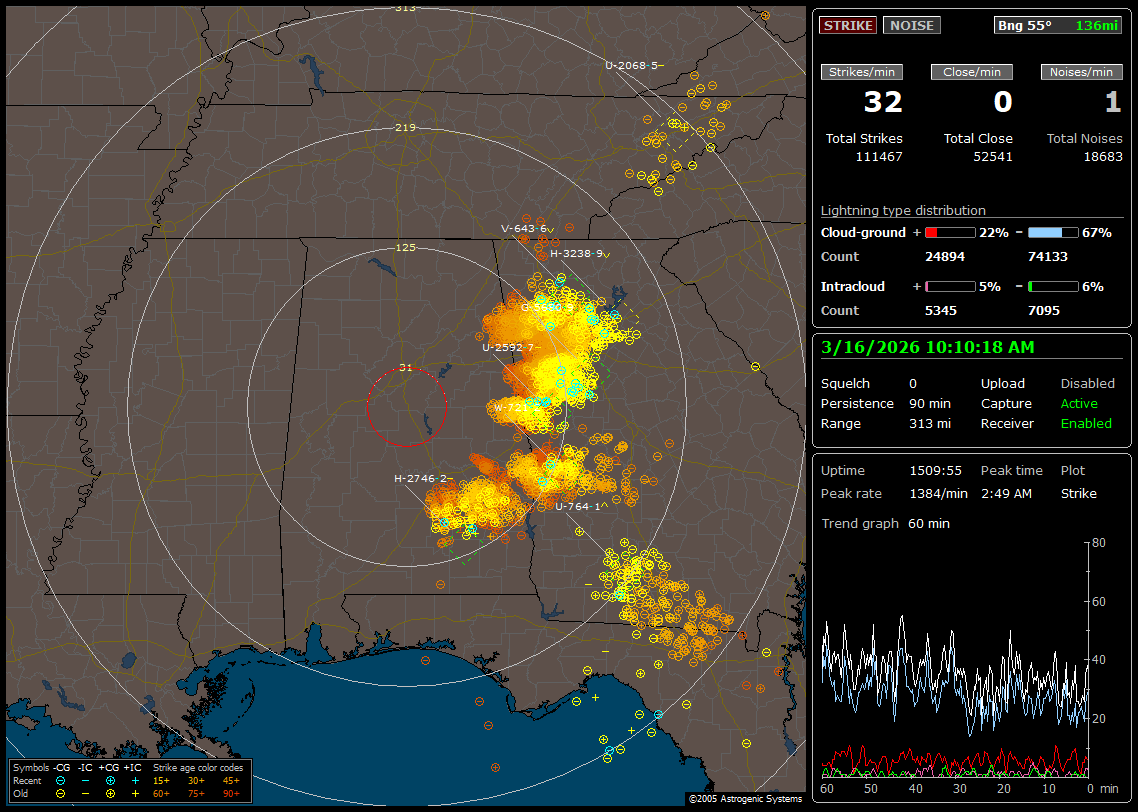Click the recent +IC cyan plus in legend
The image size is (1138, 812).
click(135, 780)
